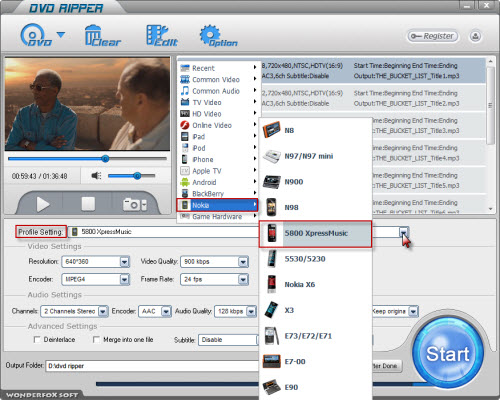Click the big Start button
This screenshot has height=400, width=500.
coord(448,353)
